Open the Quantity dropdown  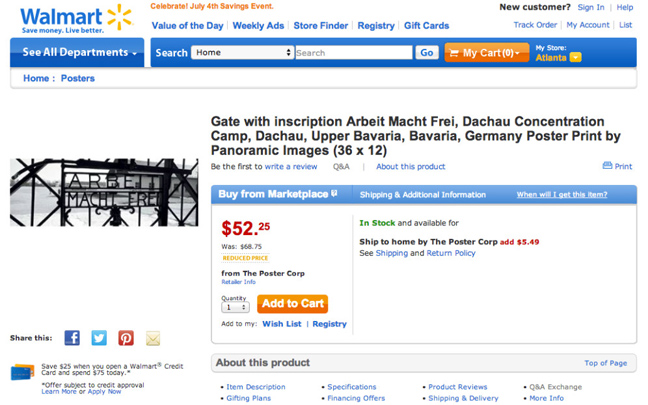234,307
